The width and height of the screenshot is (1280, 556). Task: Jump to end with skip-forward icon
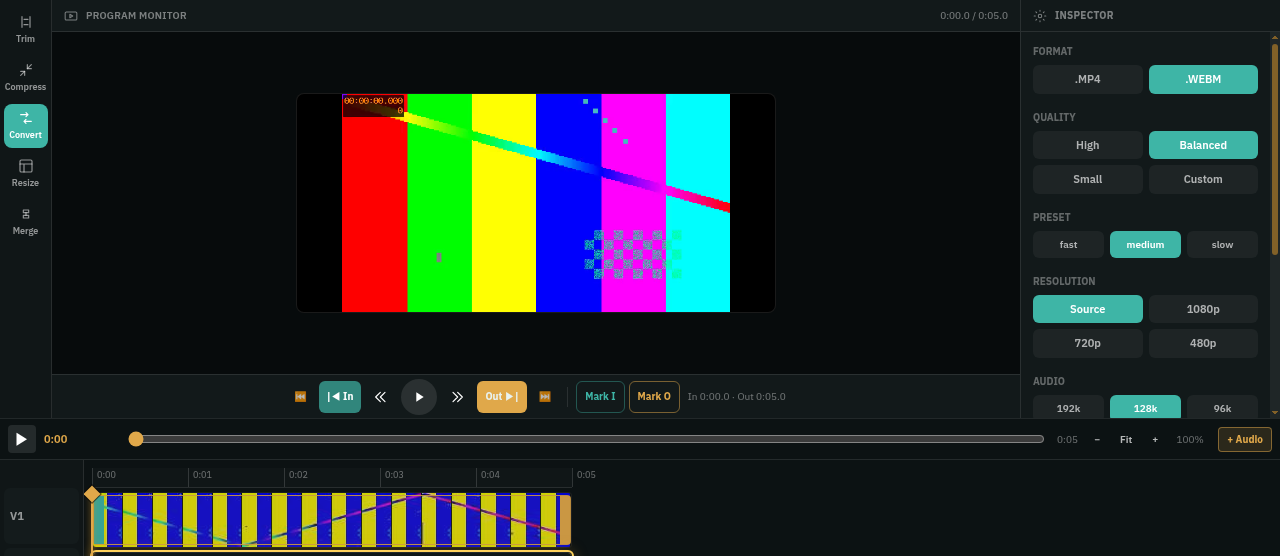point(545,397)
